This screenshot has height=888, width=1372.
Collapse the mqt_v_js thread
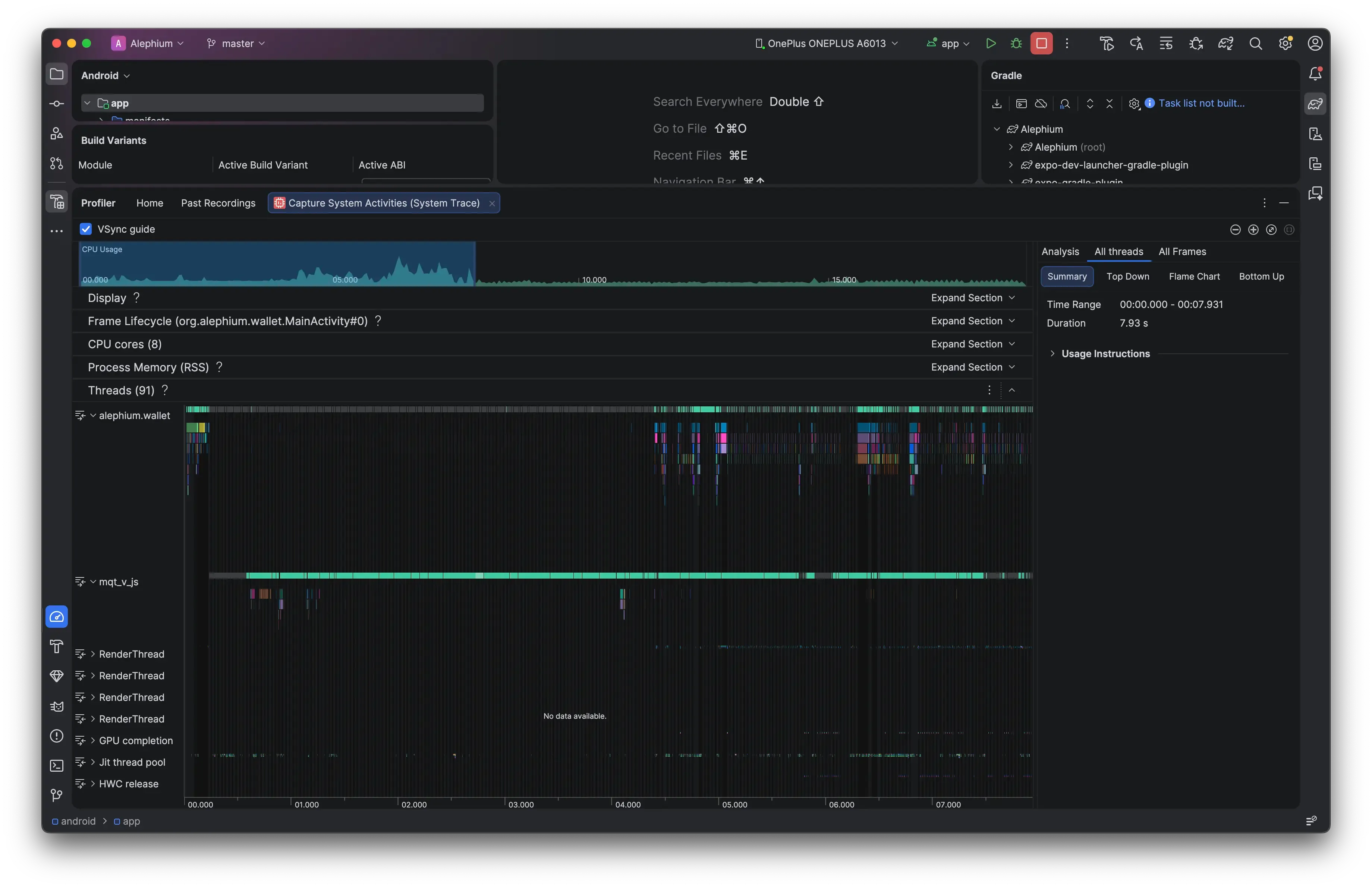[x=93, y=582]
